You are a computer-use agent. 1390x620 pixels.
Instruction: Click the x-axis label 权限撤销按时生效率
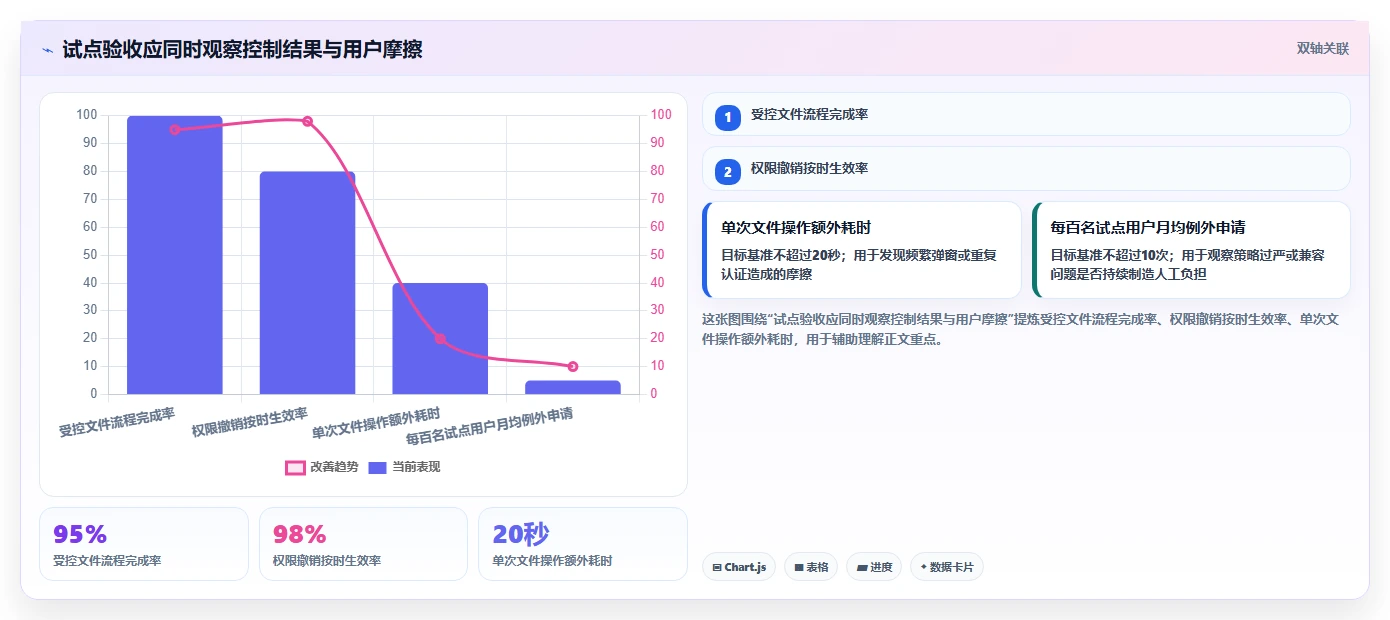250,422
